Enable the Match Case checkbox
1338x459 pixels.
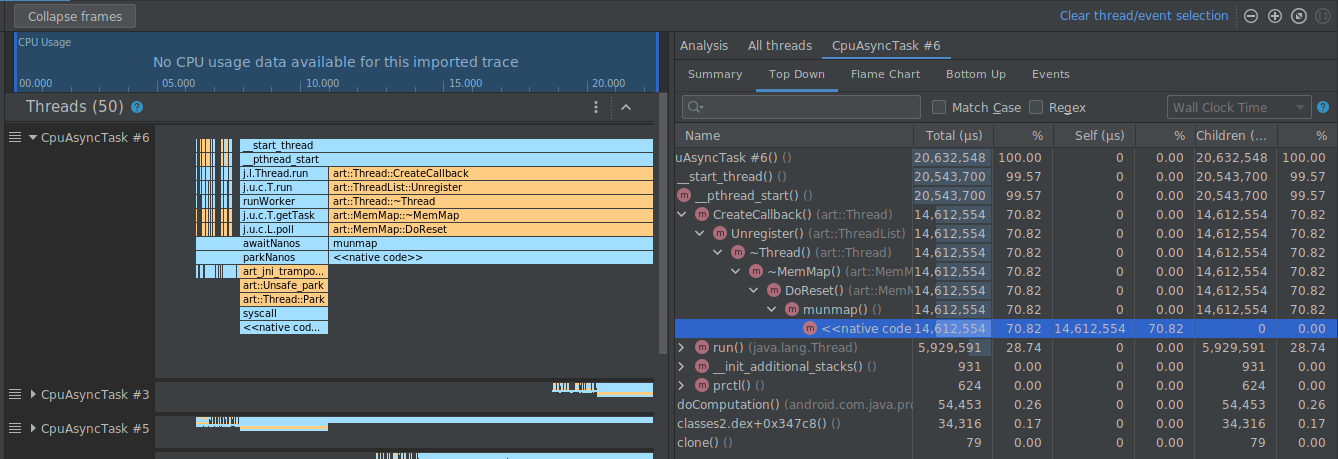(x=939, y=107)
